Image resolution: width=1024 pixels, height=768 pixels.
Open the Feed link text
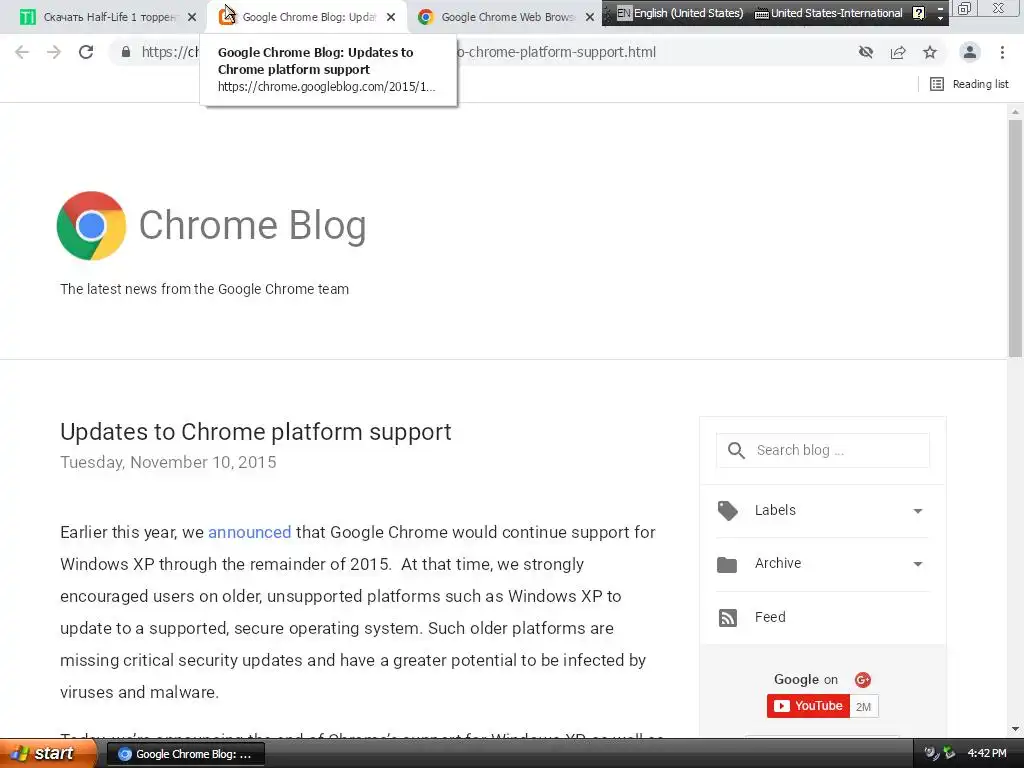pyautogui.click(x=770, y=617)
